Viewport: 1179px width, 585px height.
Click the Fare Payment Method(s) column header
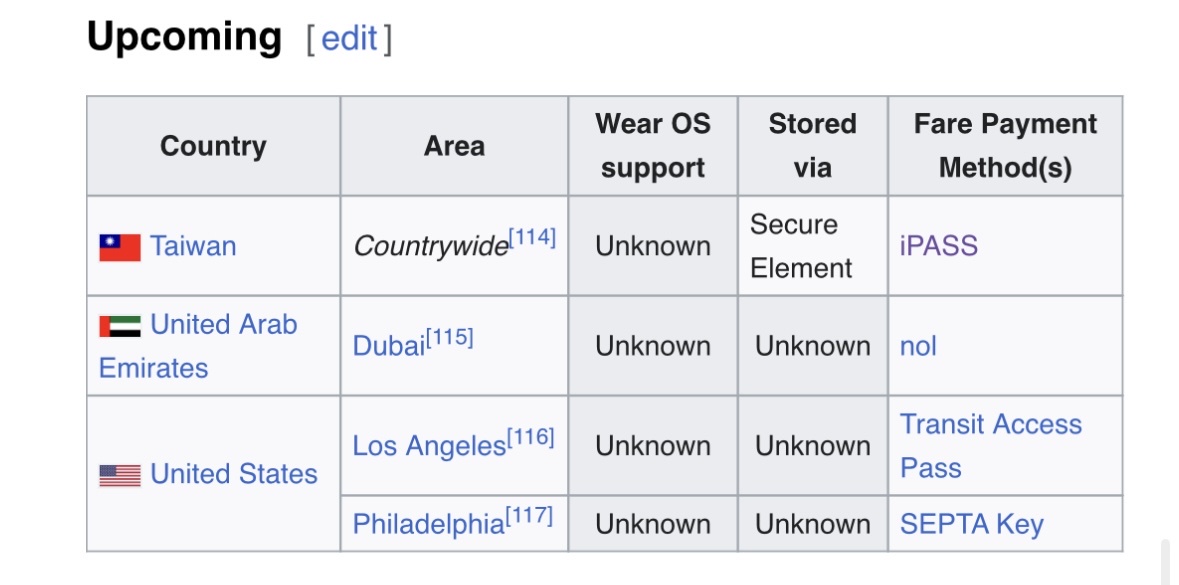[1005, 146]
